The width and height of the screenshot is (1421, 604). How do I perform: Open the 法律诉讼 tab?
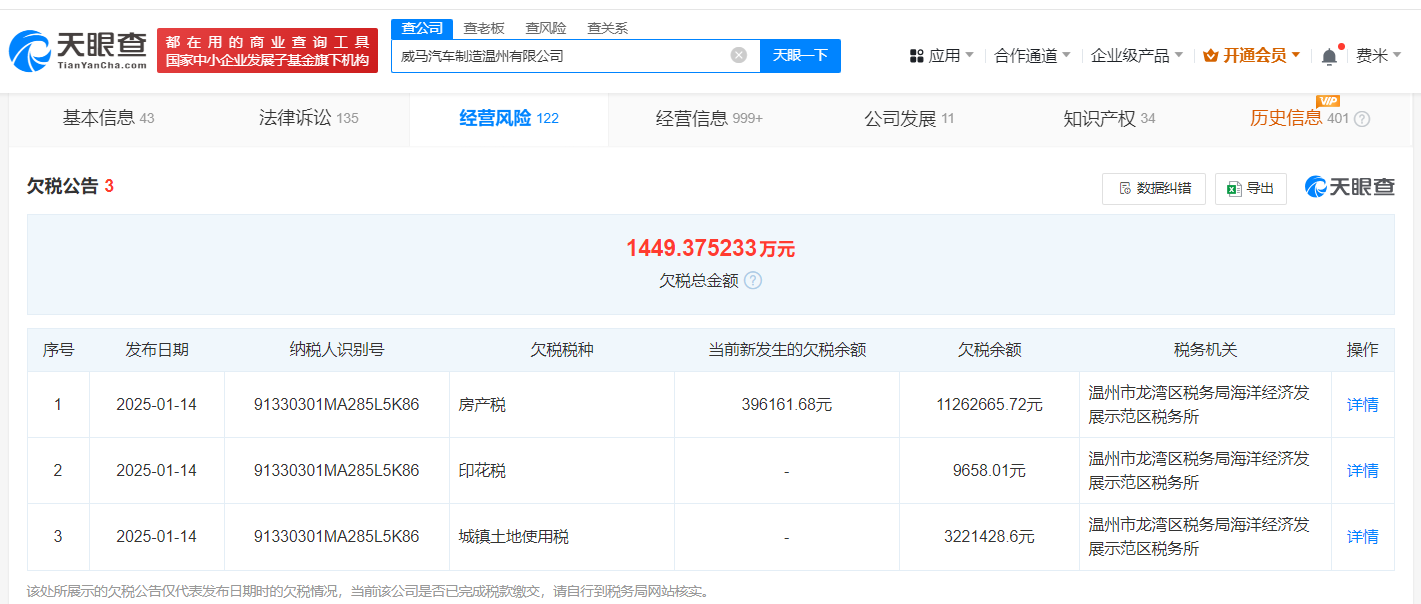(308, 119)
